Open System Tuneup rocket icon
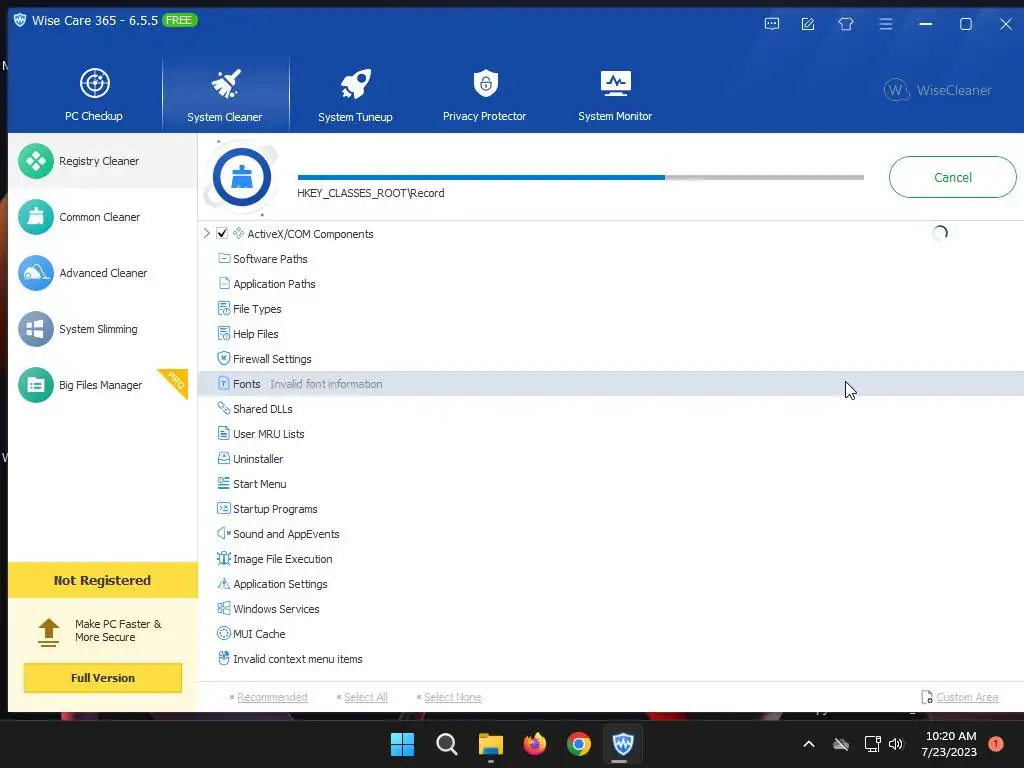Screen dimensions: 1024x768 [x=355, y=84]
